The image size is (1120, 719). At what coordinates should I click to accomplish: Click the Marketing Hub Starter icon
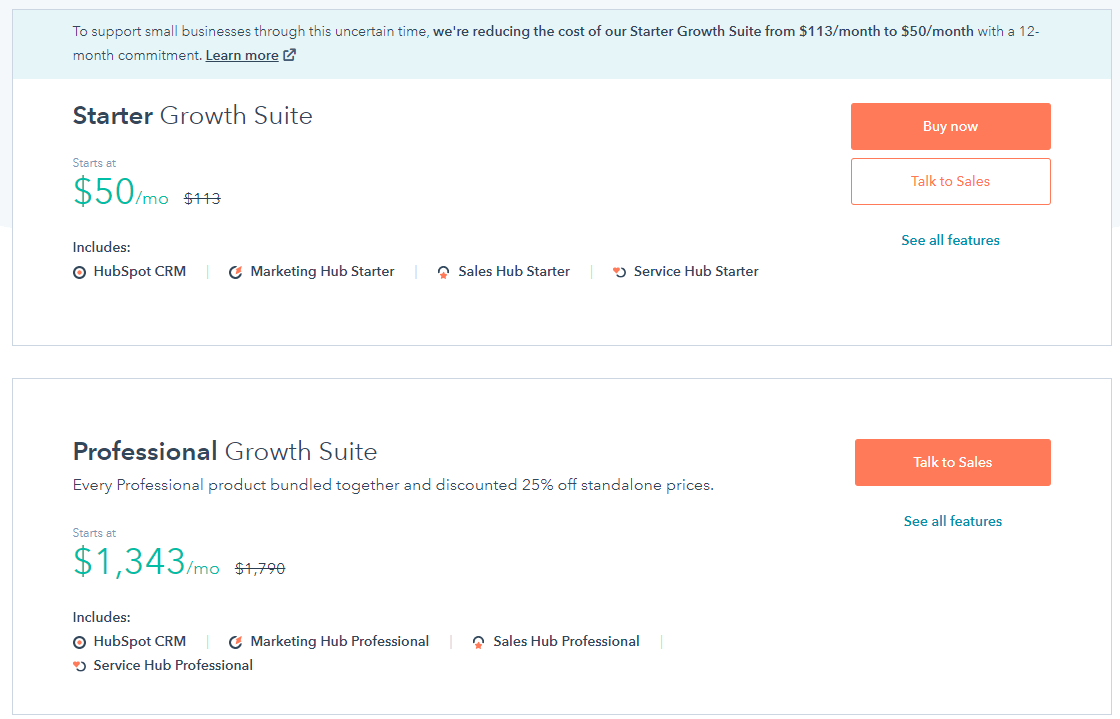click(x=236, y=272)
